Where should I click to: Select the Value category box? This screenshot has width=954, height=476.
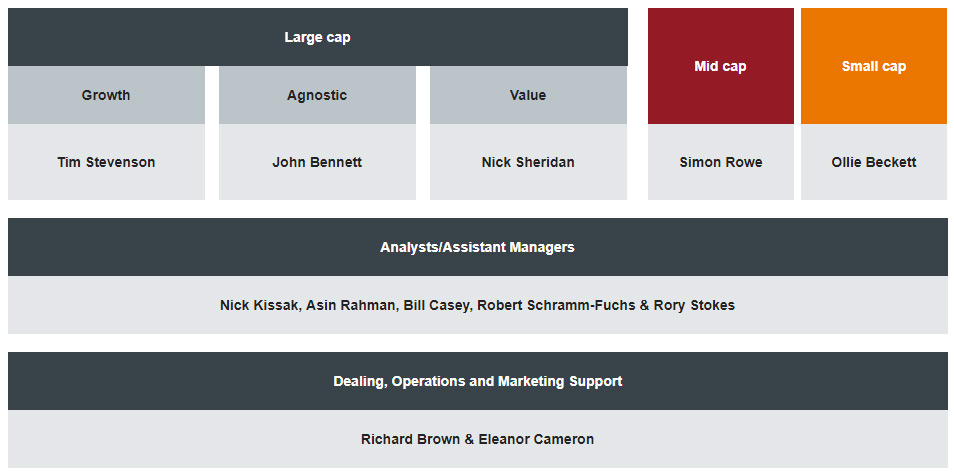point(528,96)
